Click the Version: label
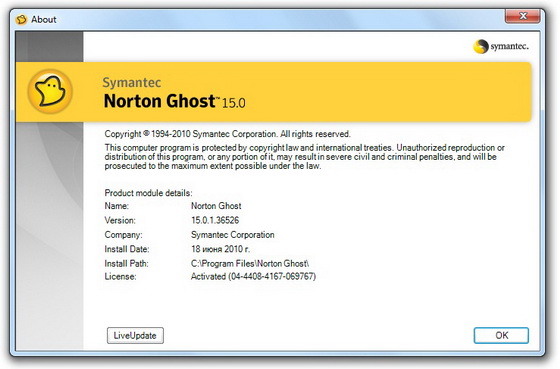The width and height of the screenshot is (560, 369). coord(120,220)
